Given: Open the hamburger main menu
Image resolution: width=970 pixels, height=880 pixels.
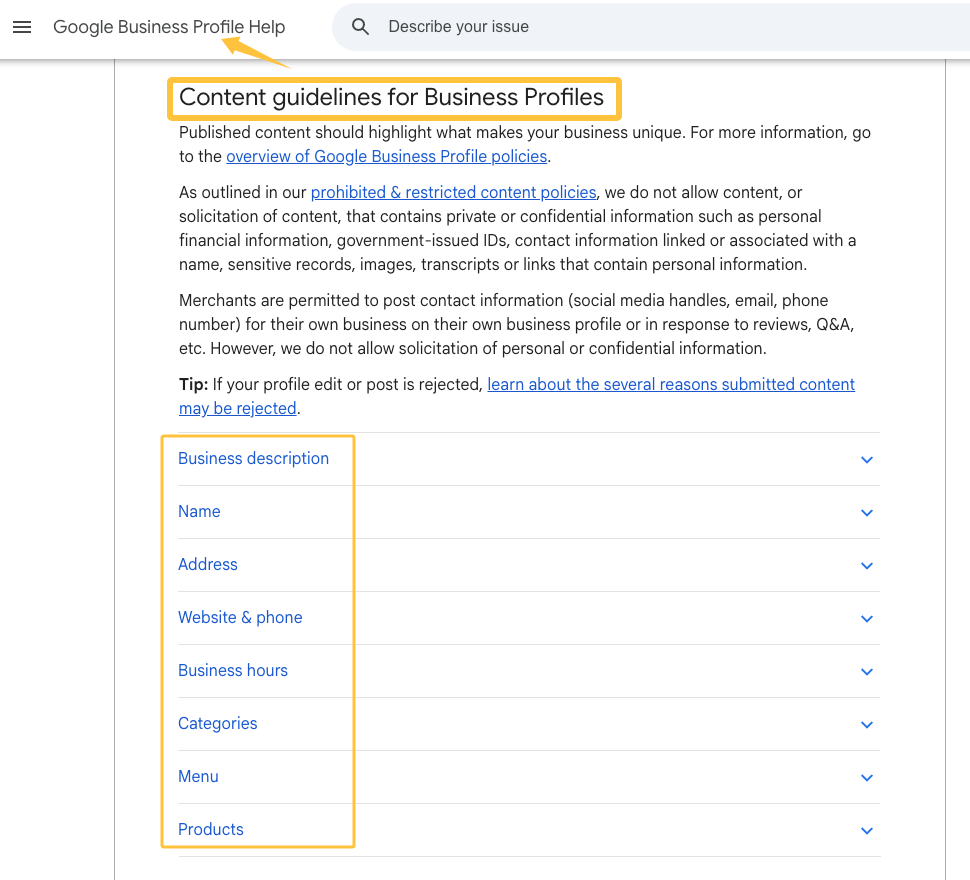Looking at the screenshot, I should click(22, 27).
